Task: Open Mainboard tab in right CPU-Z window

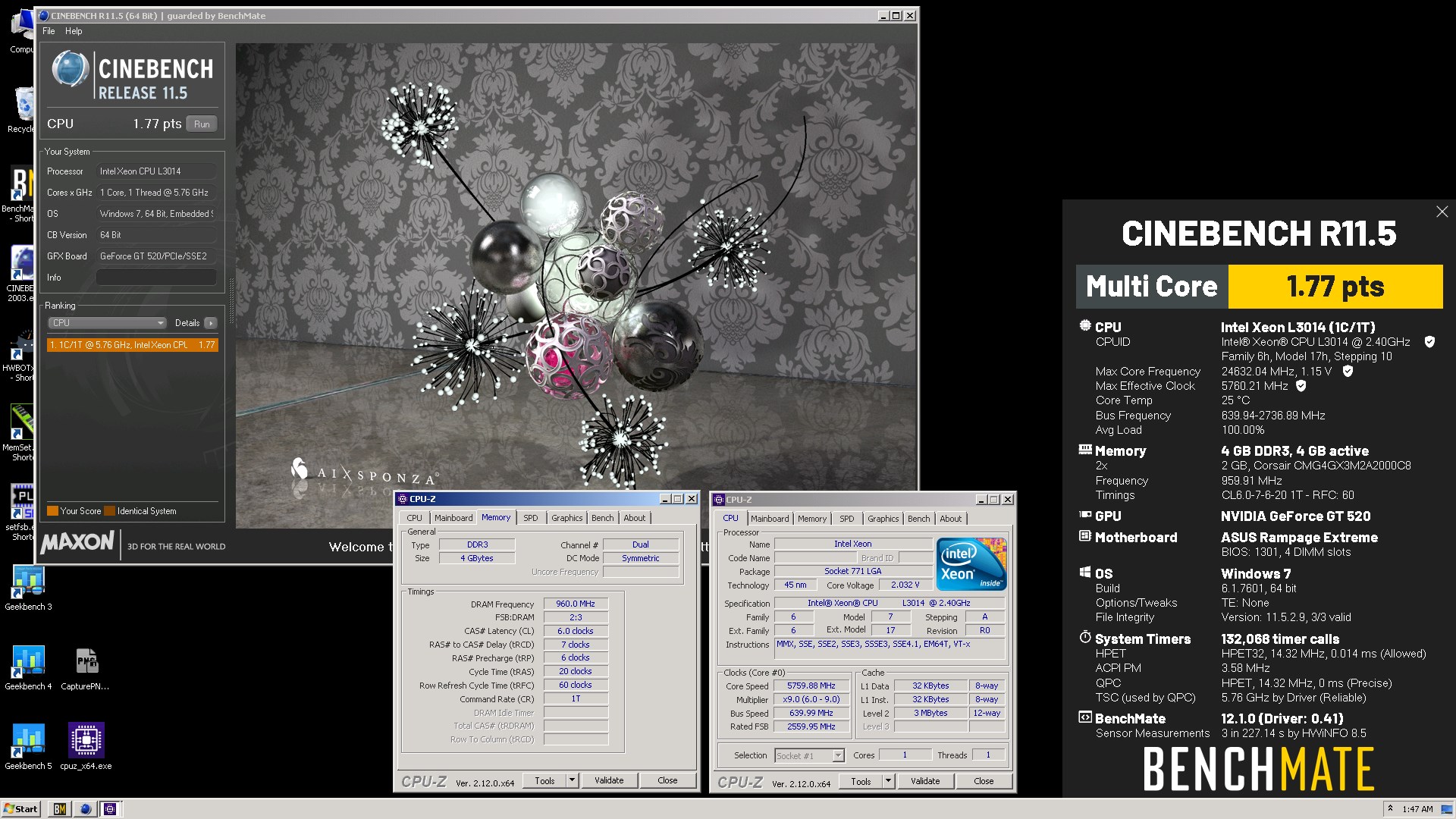Action: 770,519
